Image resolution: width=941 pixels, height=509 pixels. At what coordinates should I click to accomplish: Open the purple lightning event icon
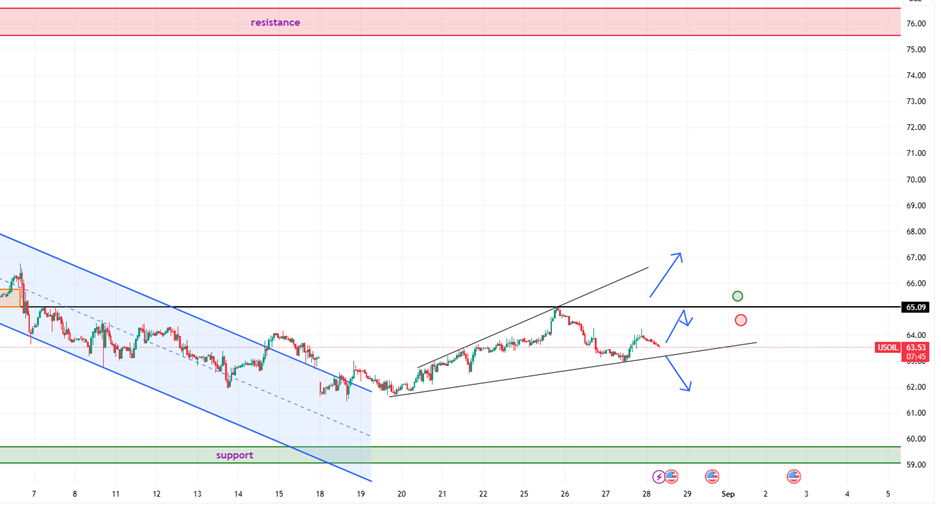tap(659, 477)
